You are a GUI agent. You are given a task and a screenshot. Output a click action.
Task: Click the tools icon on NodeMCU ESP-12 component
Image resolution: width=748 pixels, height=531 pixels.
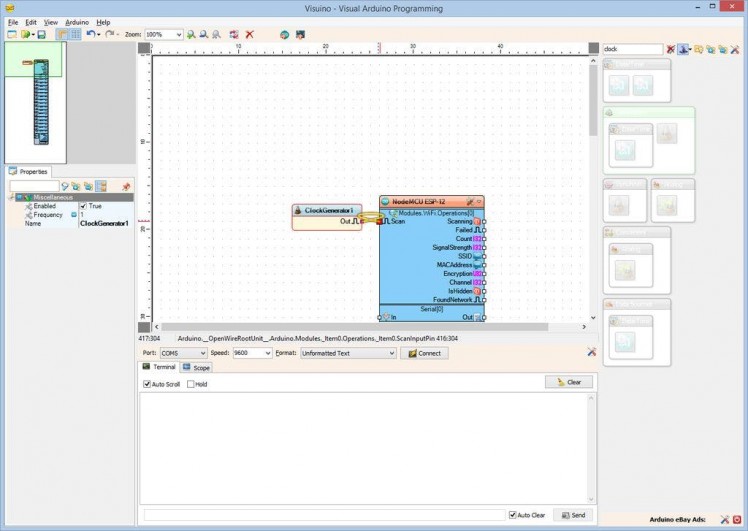pyautogui.click(x=469, y=201)
